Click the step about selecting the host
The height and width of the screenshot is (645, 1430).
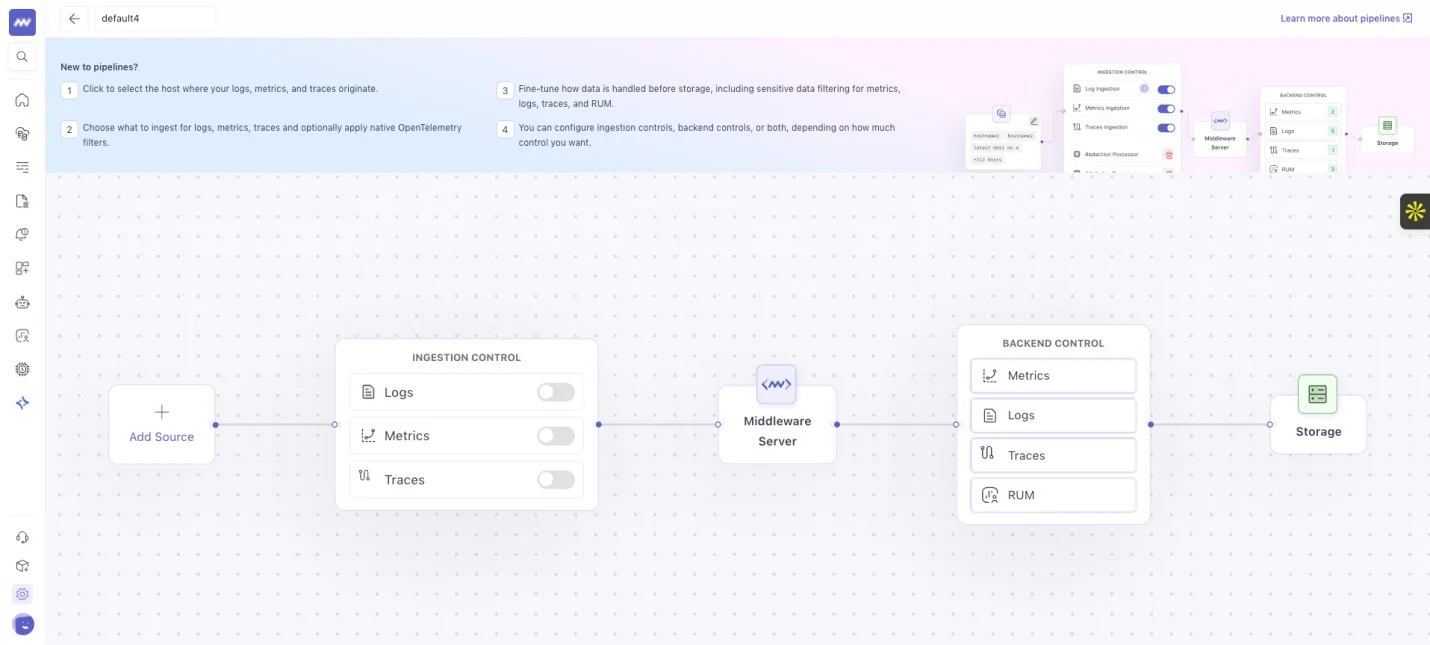click(x=230, y=89)
